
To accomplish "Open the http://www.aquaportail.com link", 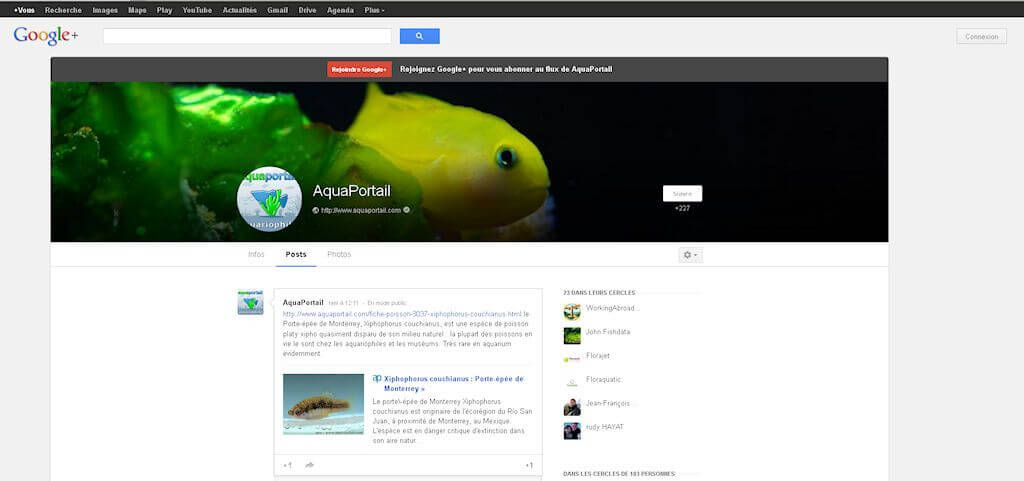I will [360, 210].
